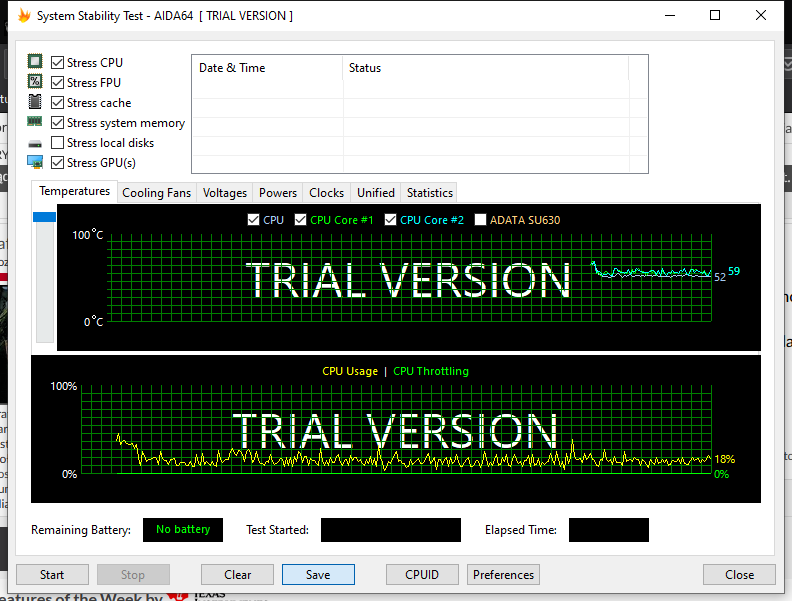The image size is (792, 601).
Task: Click the disabled Stop button
Action: click(x=133, y=575)
